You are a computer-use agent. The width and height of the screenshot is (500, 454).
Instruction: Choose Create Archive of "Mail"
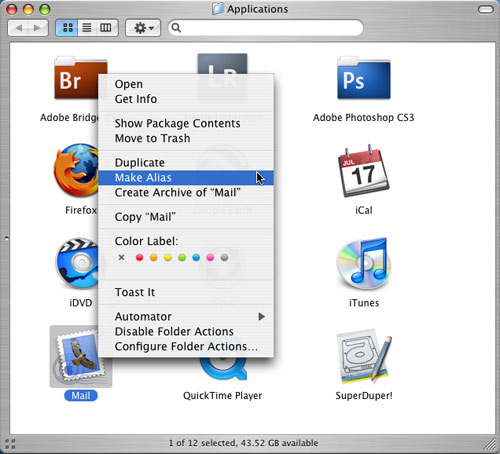pos(186,193)
